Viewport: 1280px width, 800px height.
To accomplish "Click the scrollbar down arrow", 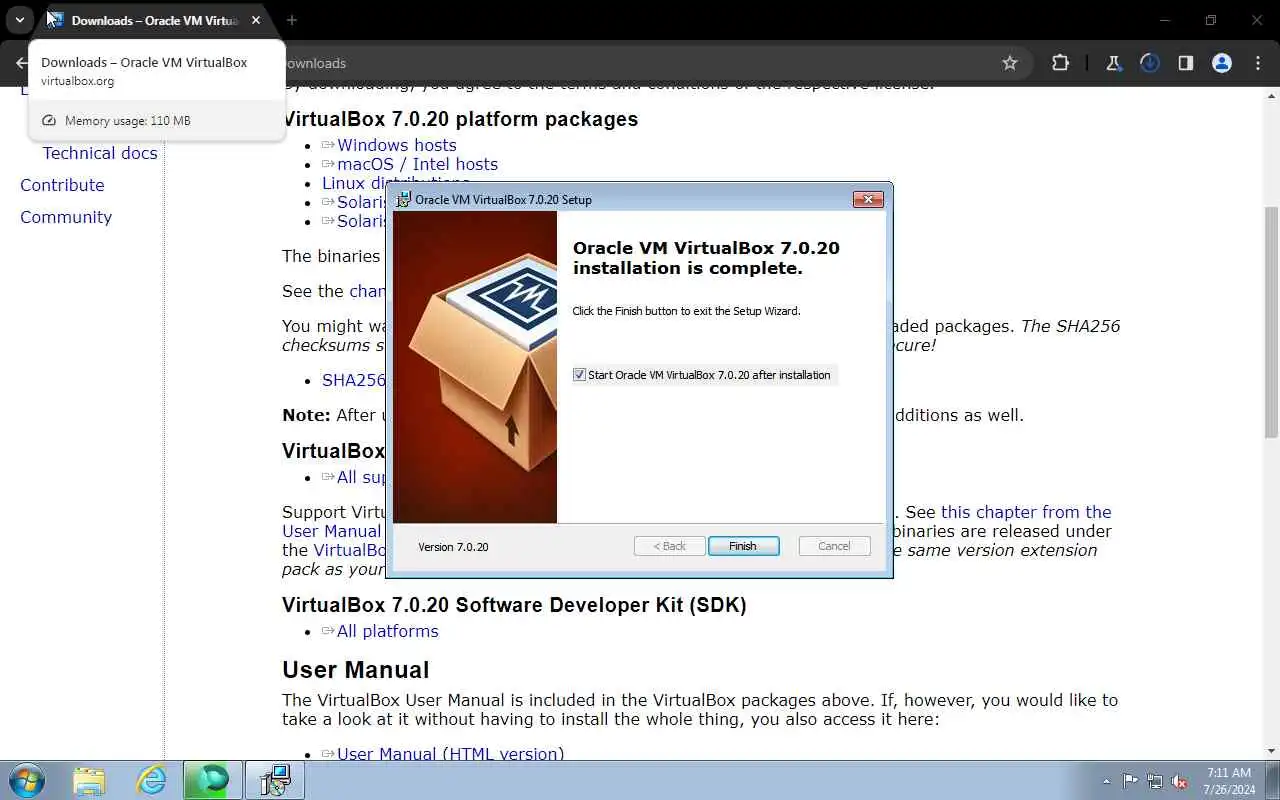I will pos(1271,750).
